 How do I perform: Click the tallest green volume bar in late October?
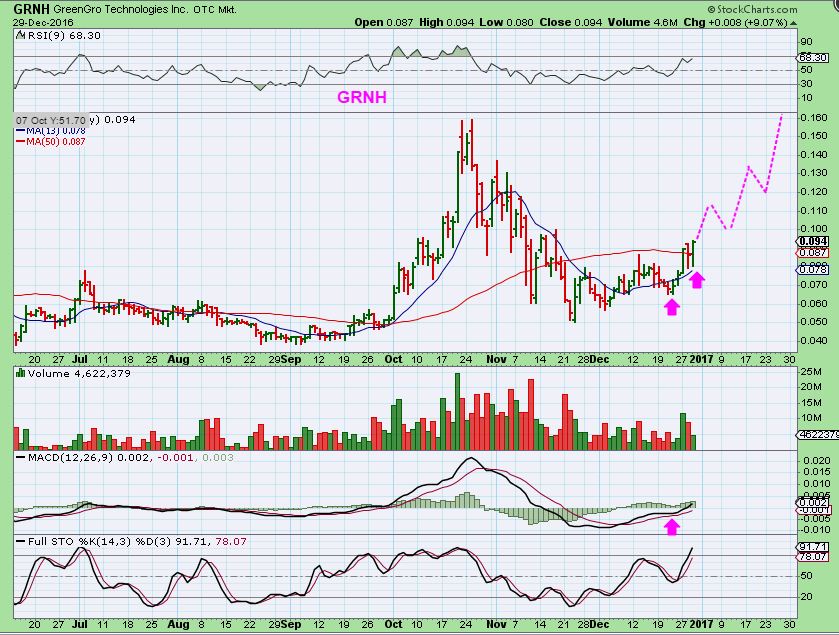[457, 411]
